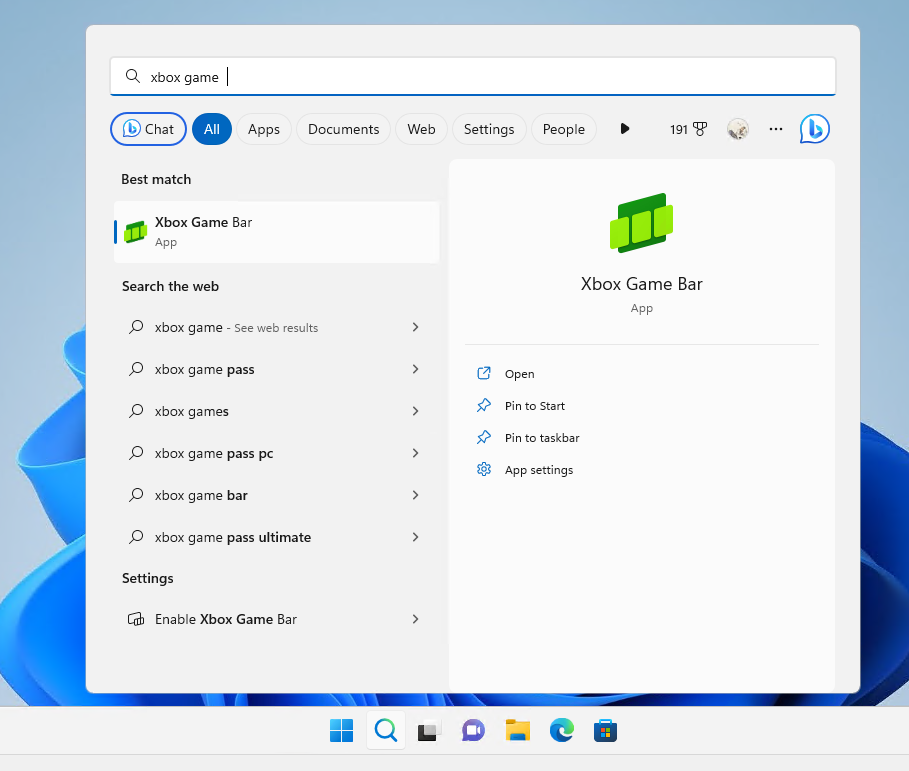This screenshot has height=771, width=909.
Task: Show more filters with the play arrow
Action: point(624,129)
